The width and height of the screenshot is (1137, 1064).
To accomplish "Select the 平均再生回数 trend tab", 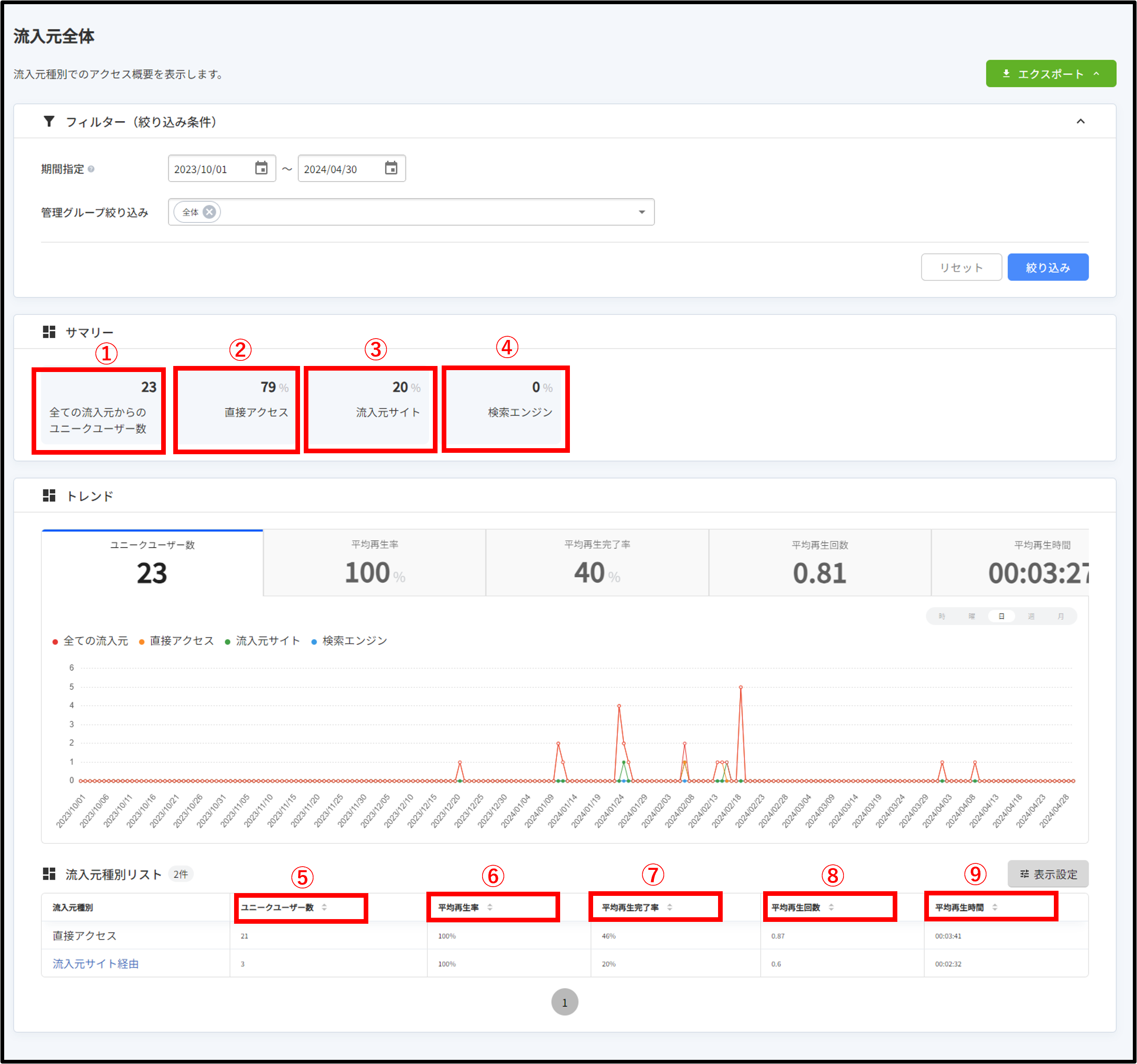I will click(x=820, y=563).
